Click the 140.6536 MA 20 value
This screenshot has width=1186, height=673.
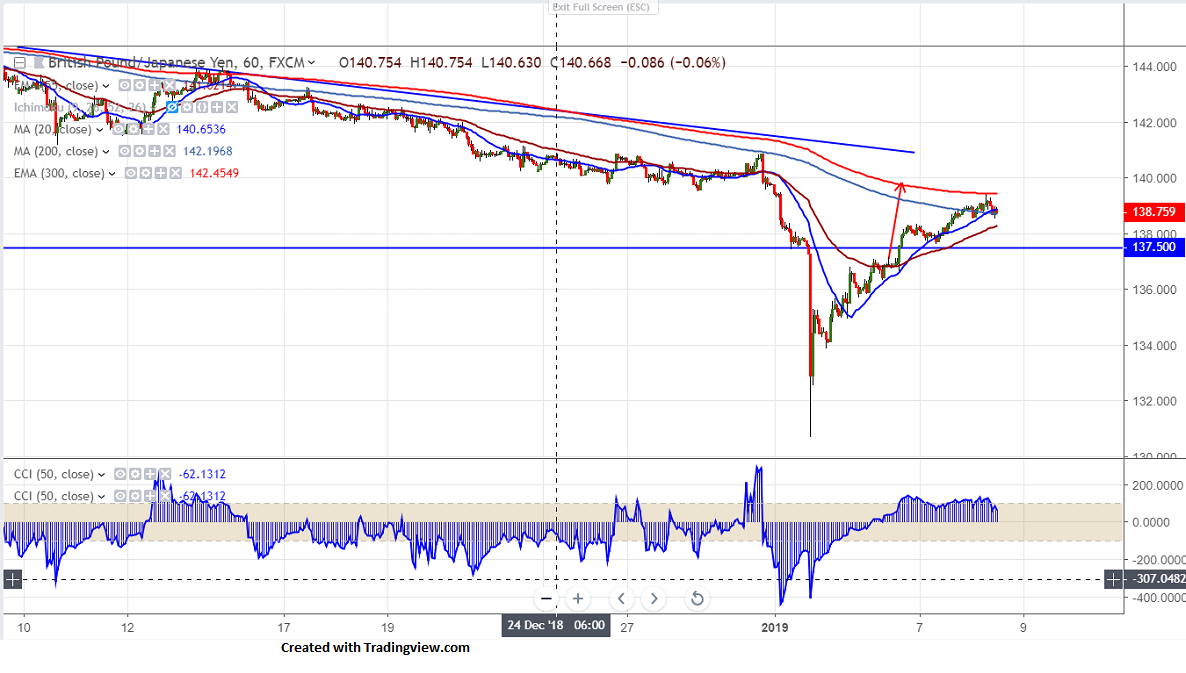201,129
